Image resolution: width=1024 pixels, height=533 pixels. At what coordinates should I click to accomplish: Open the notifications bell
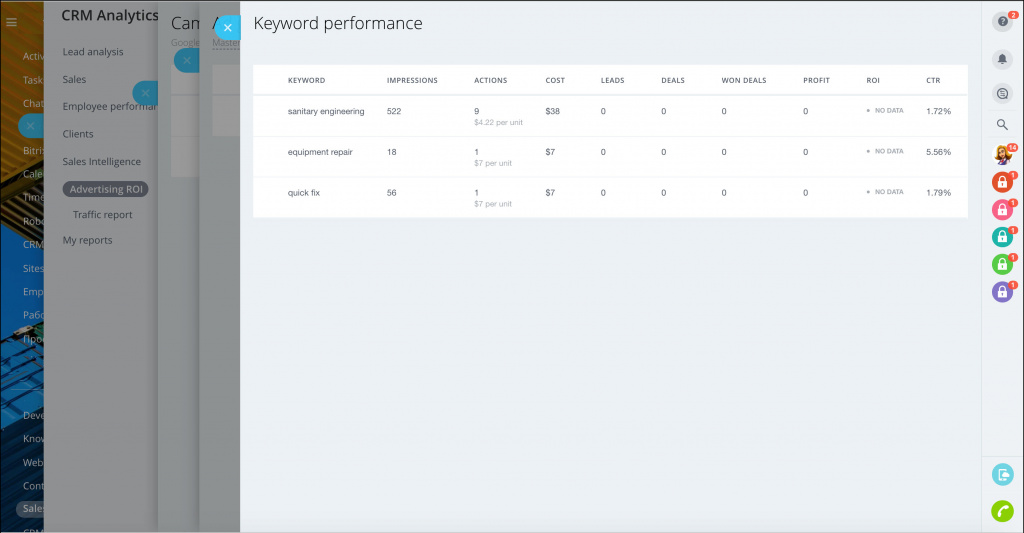[1002, 60]
